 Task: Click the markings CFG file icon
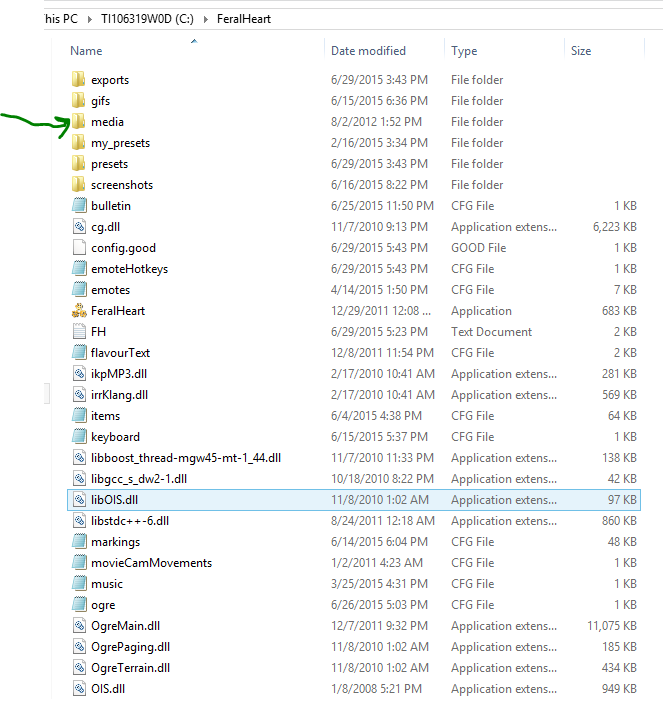point(79,541)
